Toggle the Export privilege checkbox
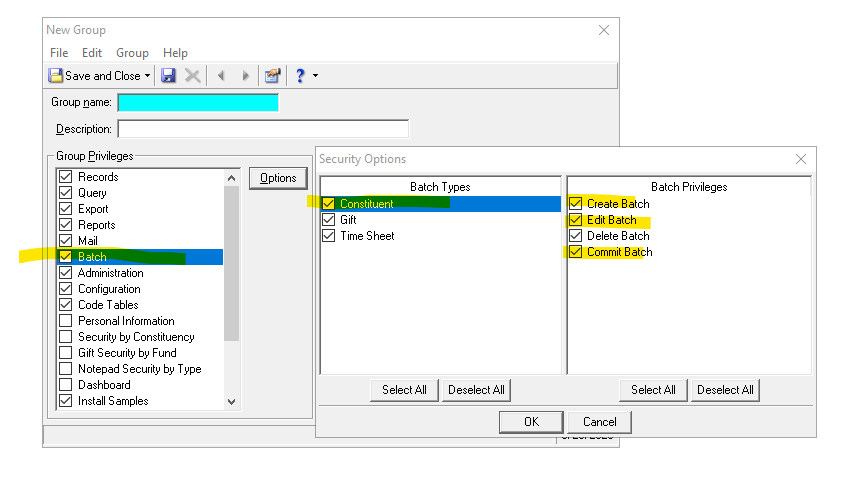844x482 pixels. (66, 208)
